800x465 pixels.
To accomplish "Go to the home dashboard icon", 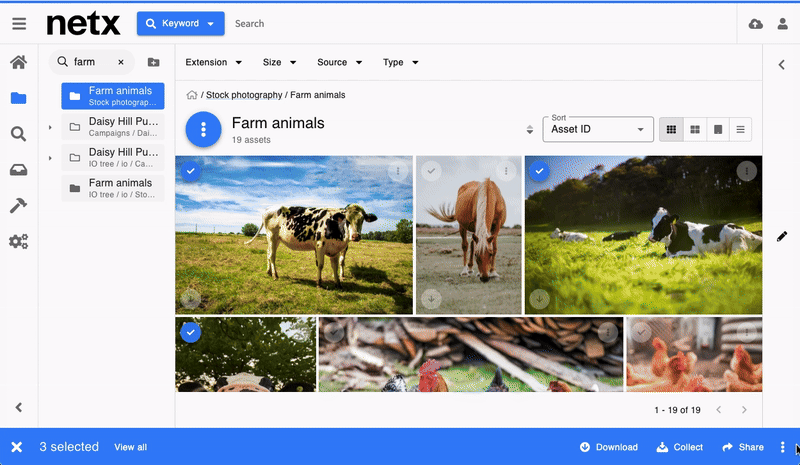I will pos(18,62).
